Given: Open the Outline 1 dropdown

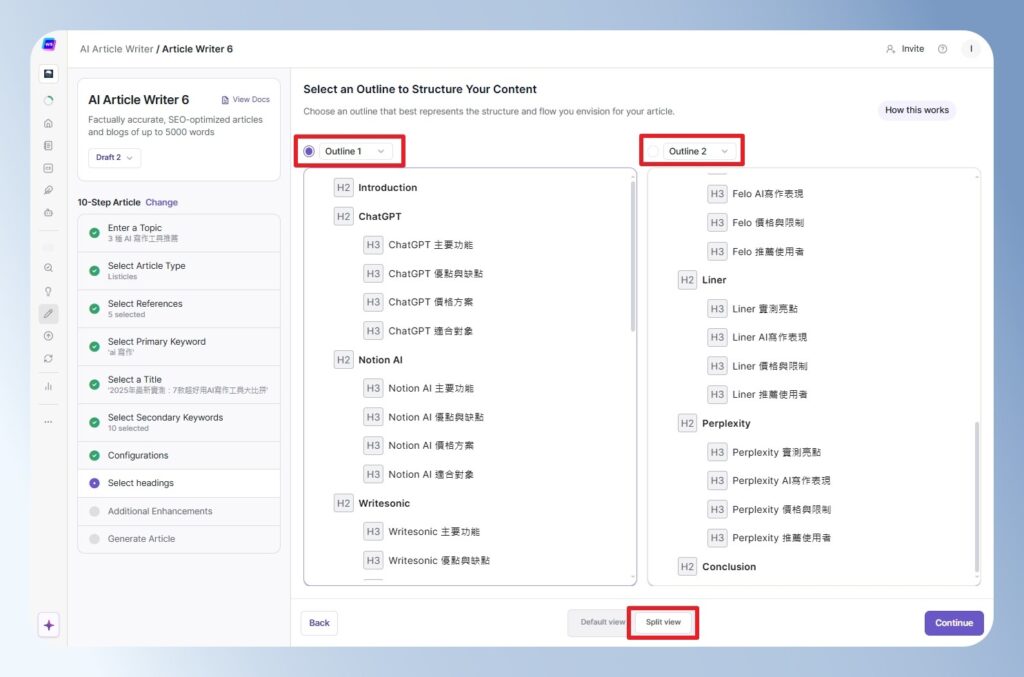Looking at the screenshot, I should click(355, 151).
